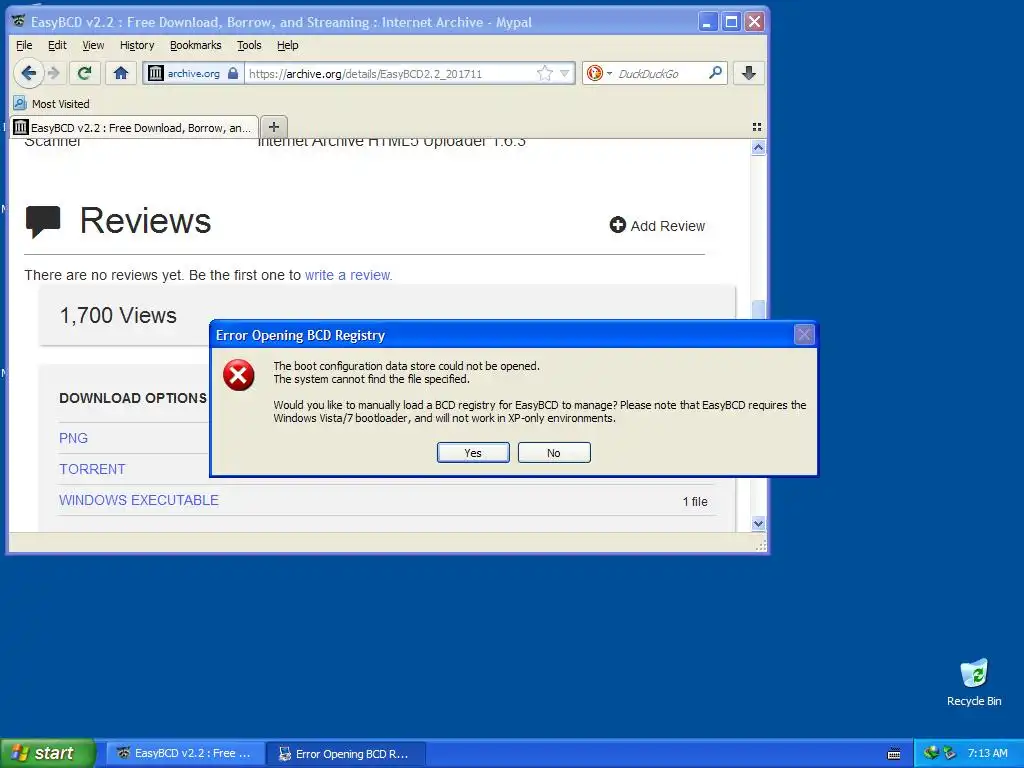
Task: Open the DuckDuckGo search engine selector
Action: click(x=599, y=73)
